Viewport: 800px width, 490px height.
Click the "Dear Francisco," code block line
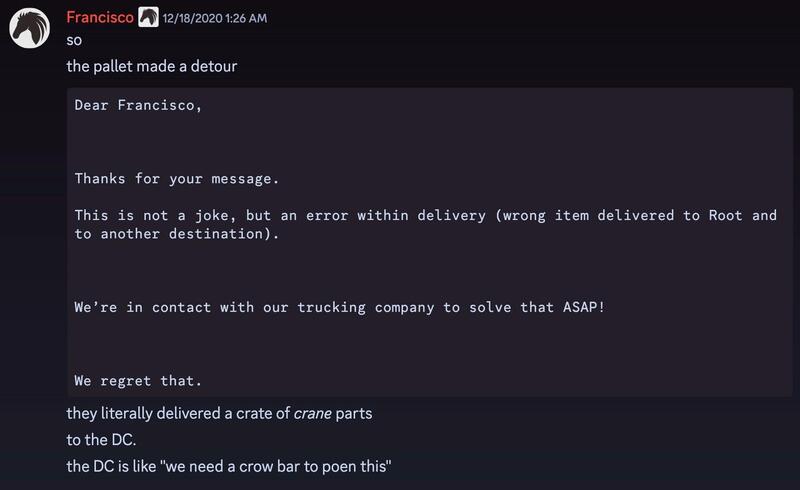[x=138, y=104]
